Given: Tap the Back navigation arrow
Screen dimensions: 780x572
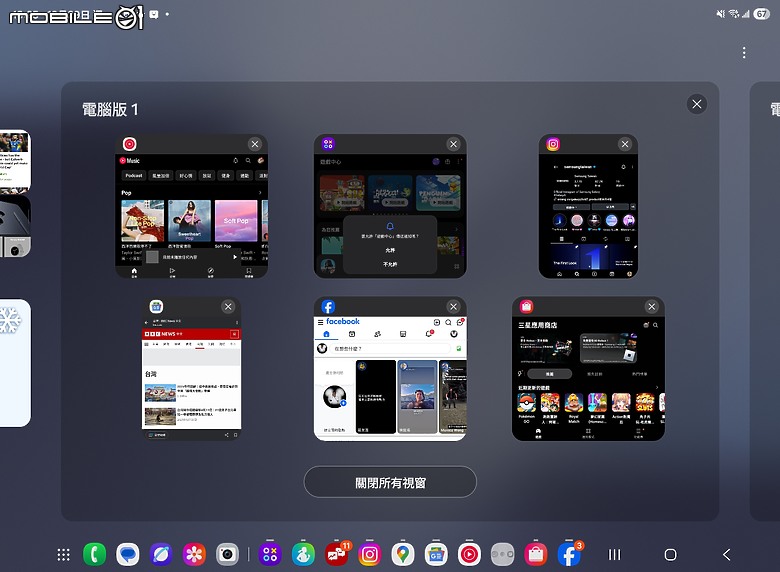Looking at the screenshot, I should 727,555.
